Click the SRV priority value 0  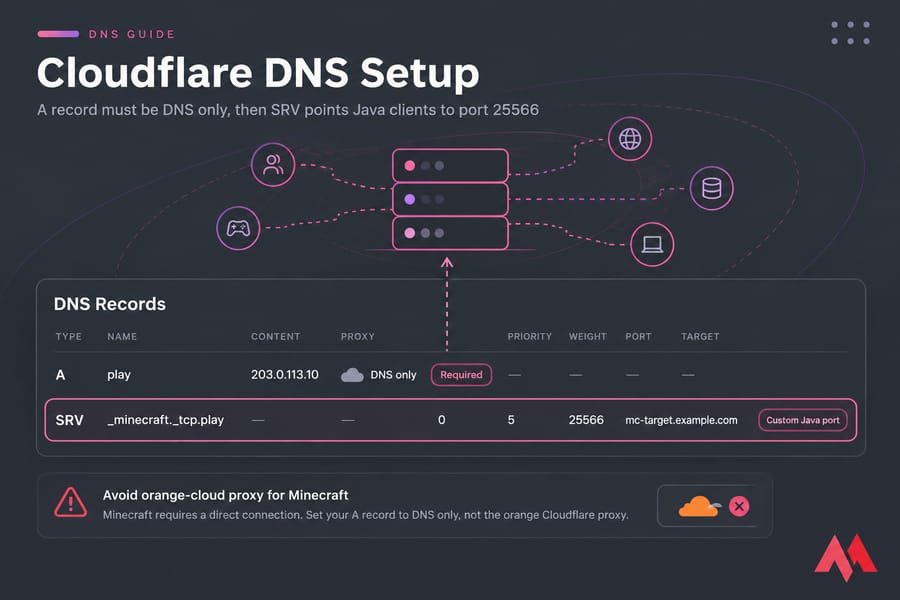pos(441,420)
